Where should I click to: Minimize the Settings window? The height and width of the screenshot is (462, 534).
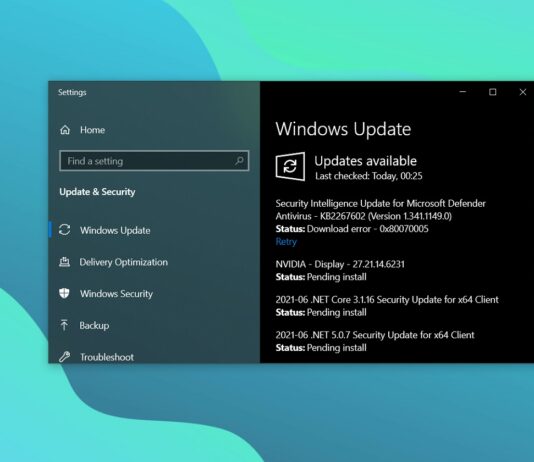click(462, 92)
